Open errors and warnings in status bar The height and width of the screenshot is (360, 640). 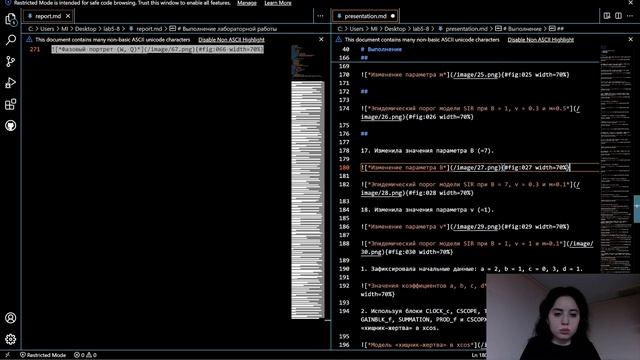(x=85, y=355)
